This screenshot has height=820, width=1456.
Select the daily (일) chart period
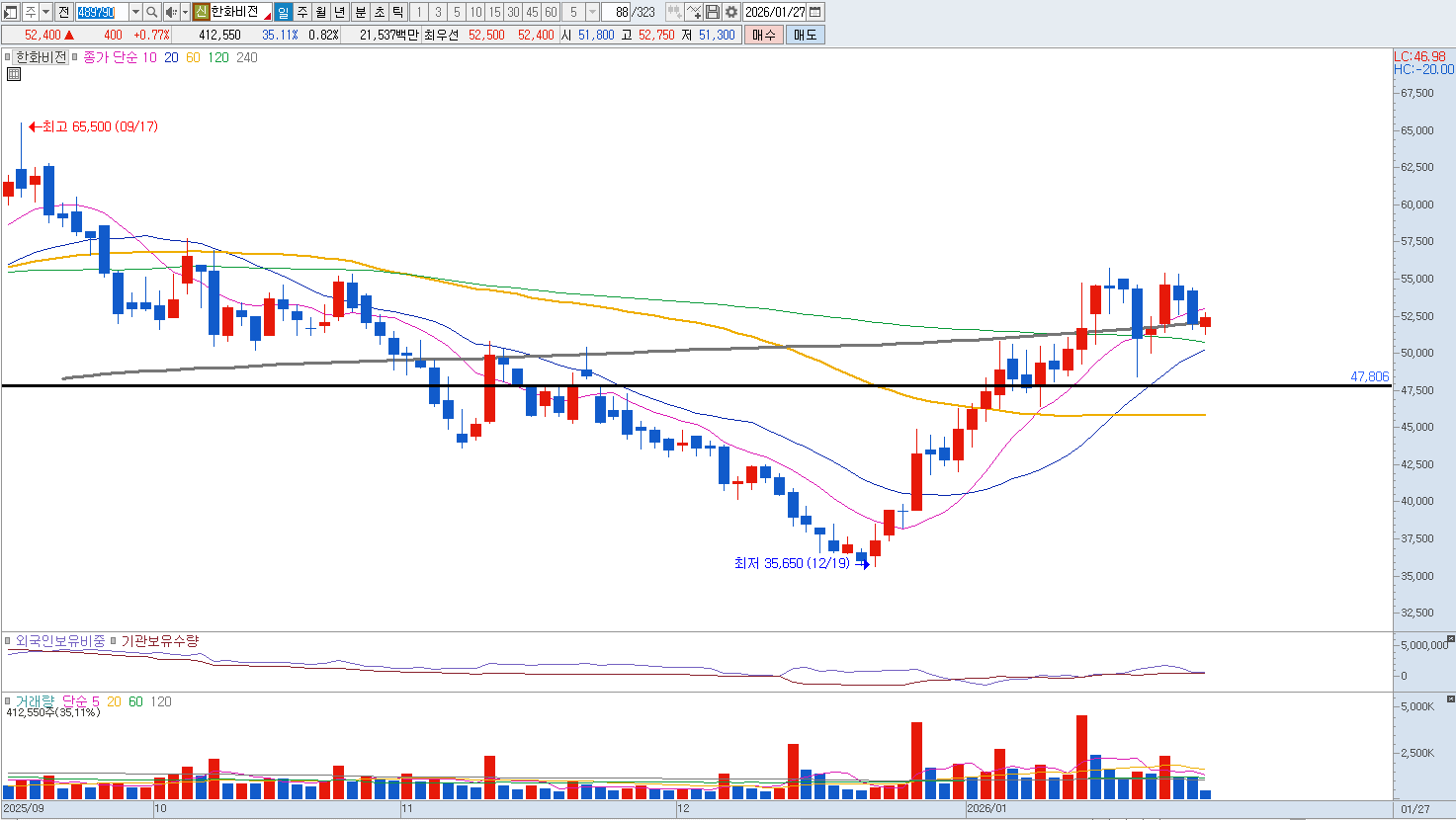tap(283, 12)
